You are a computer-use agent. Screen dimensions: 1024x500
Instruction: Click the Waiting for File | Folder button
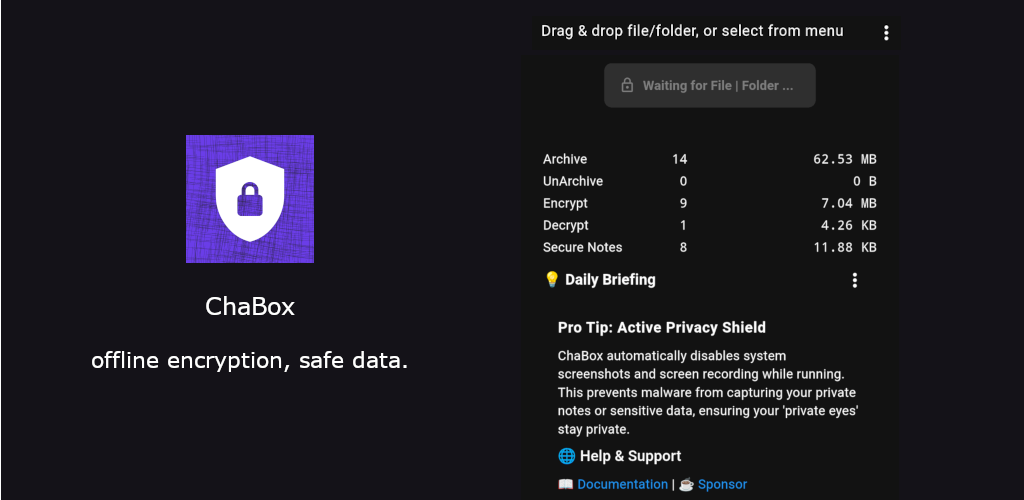coord(710,86)
